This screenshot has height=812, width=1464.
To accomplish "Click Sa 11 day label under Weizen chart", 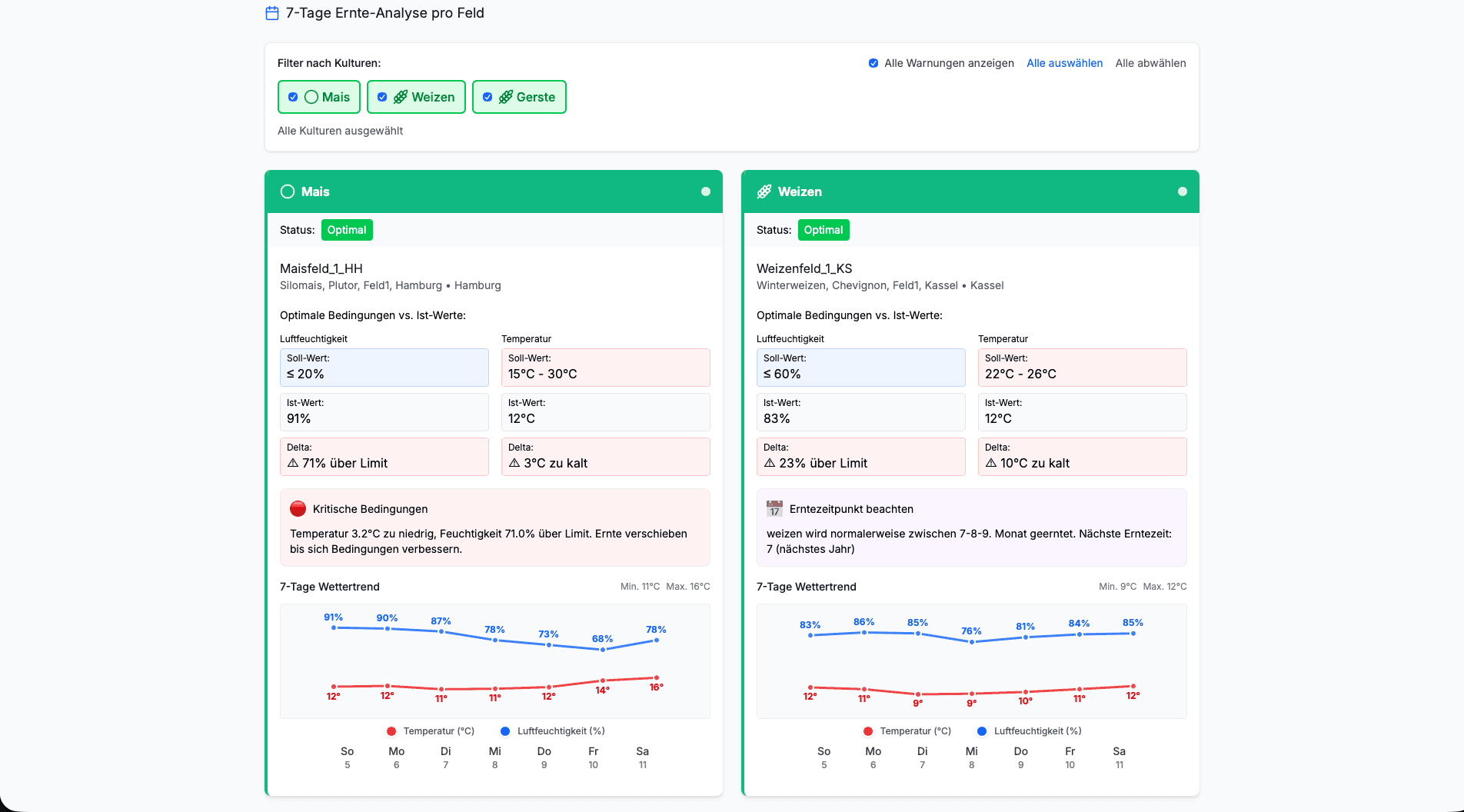I will (1120, 757).
